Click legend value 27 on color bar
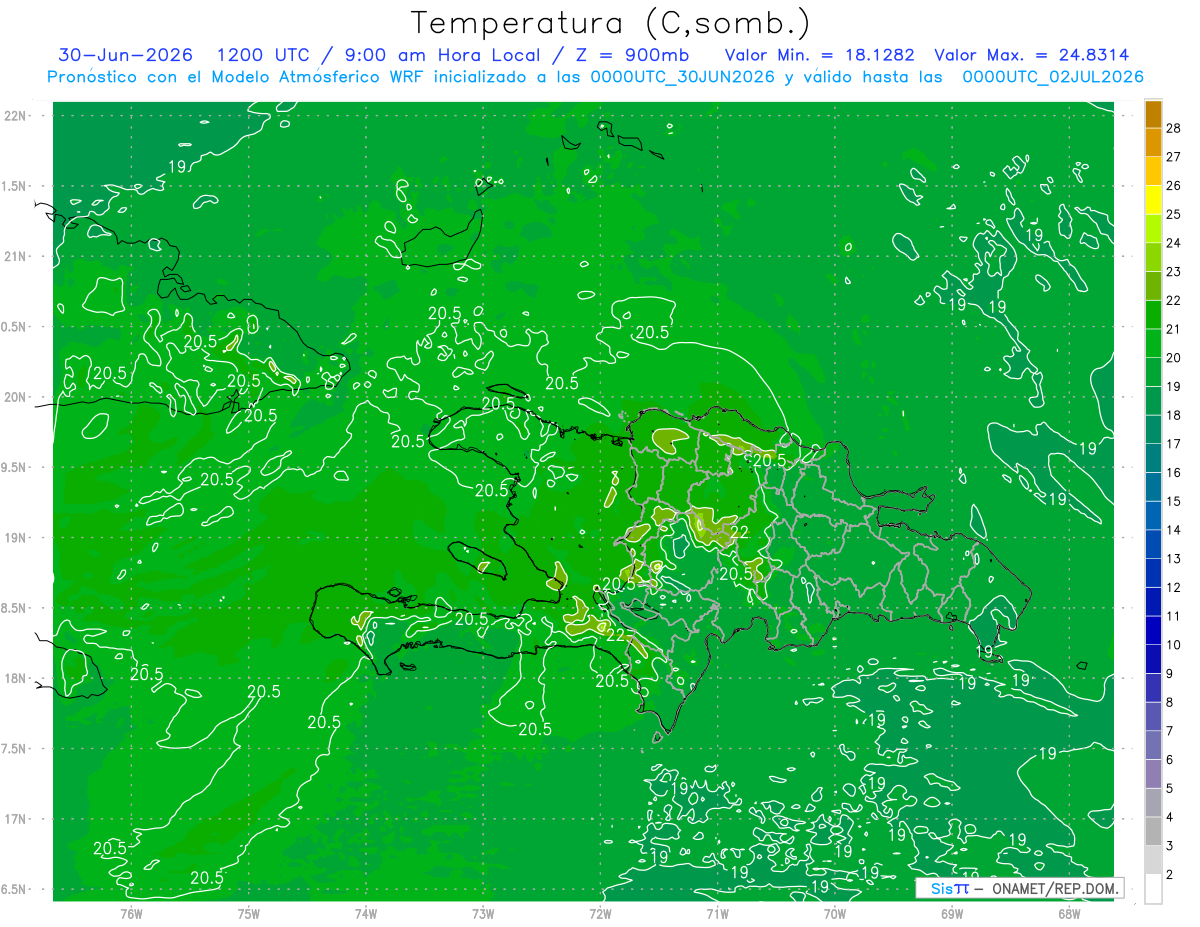Screen dimensions: 1200x927 point(1173,157)
